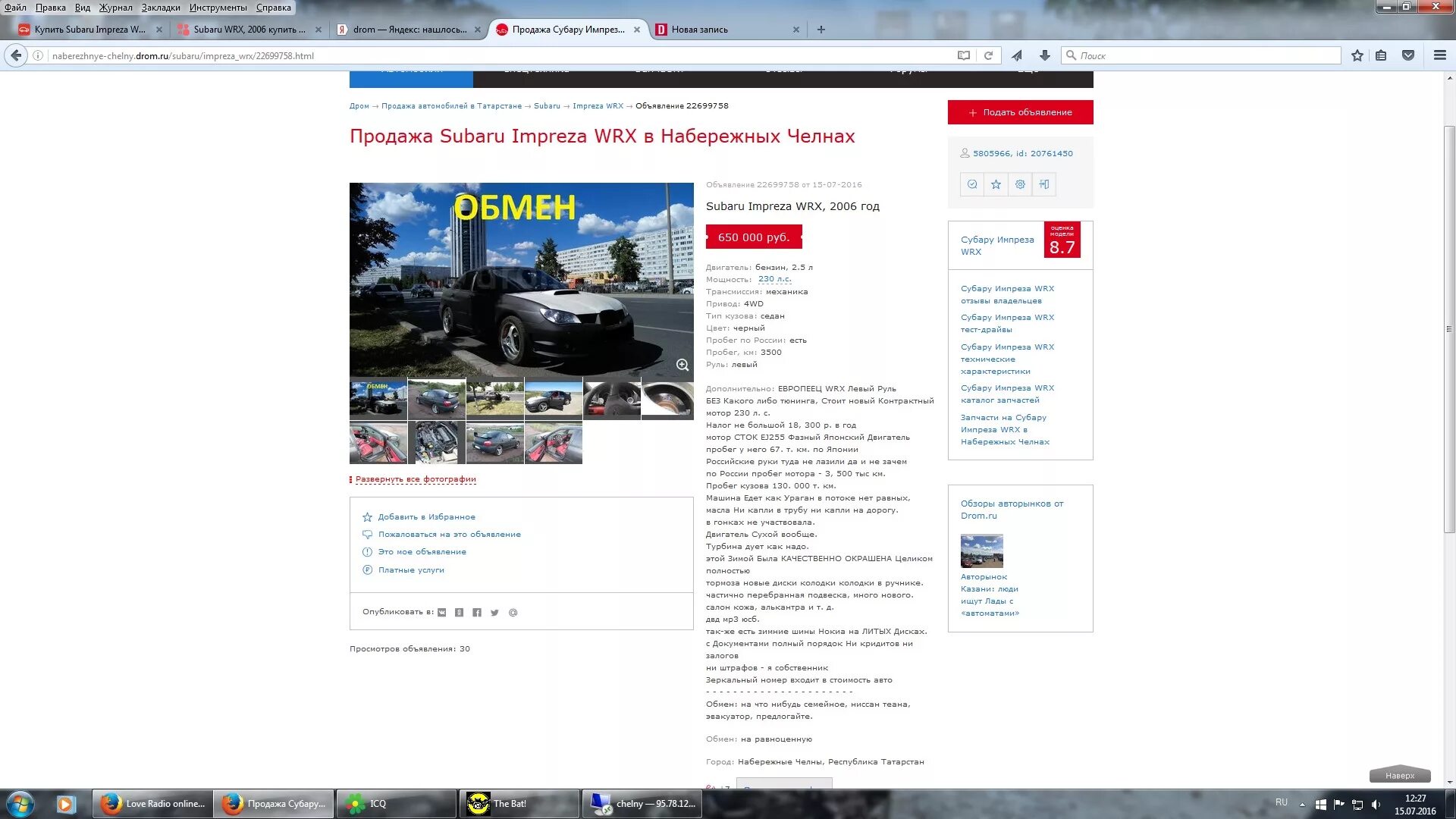The image size is (1456, 819).
Task: Open the downloads arrow icon
Action: coord(1044,55)
